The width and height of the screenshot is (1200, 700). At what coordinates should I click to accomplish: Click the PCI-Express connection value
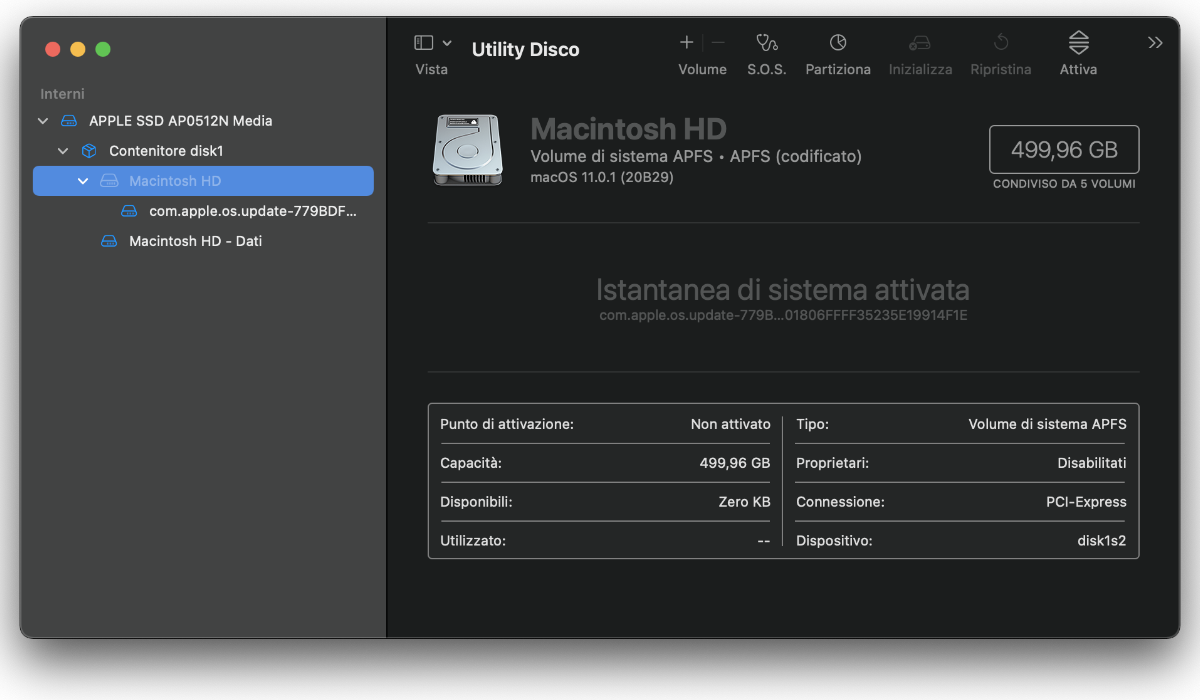(1087, 502)
